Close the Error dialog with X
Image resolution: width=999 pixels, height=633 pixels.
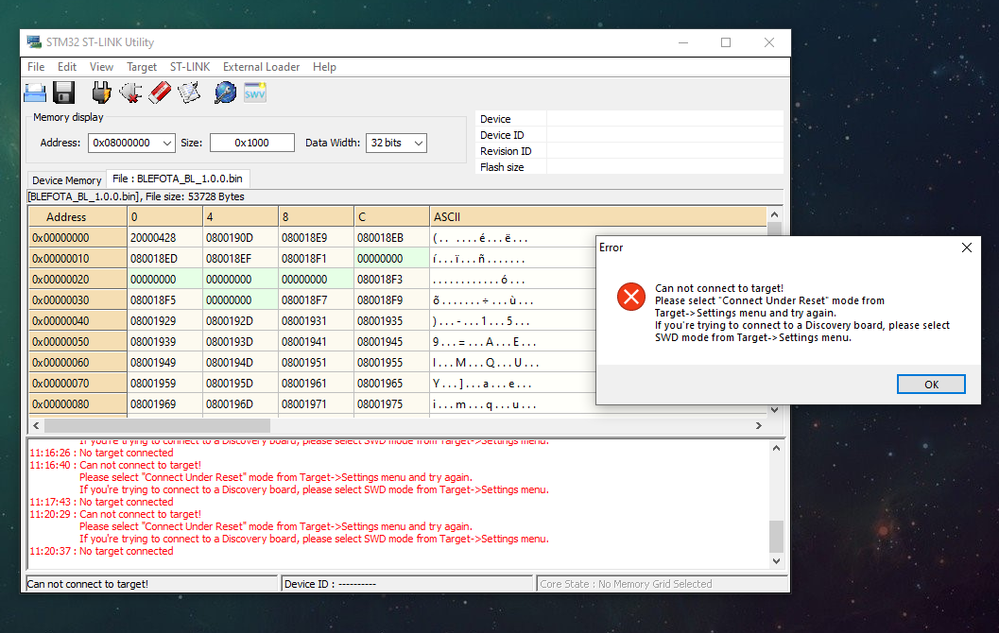[x=967, y=248]
